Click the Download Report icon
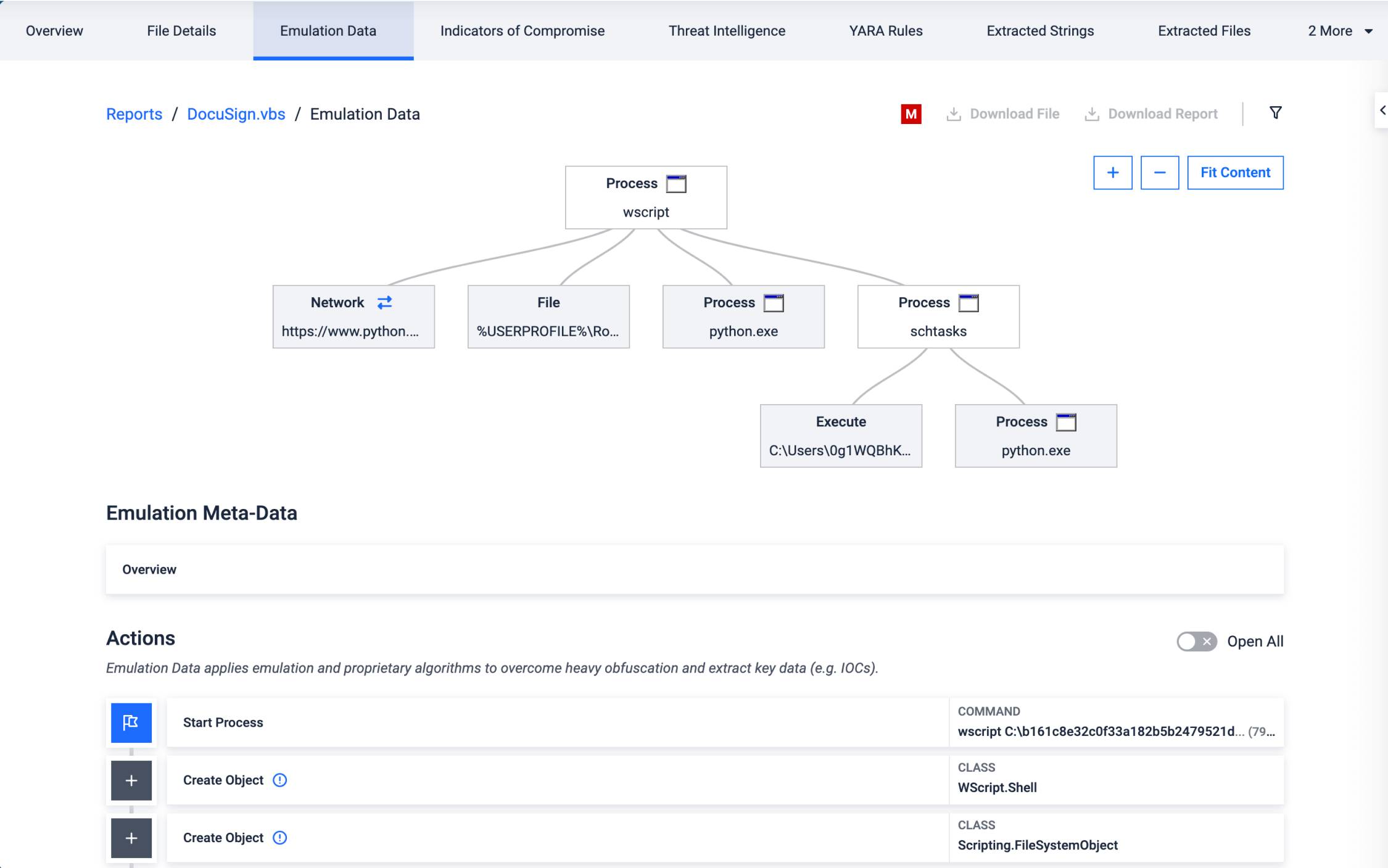 tap(1093, 113)
